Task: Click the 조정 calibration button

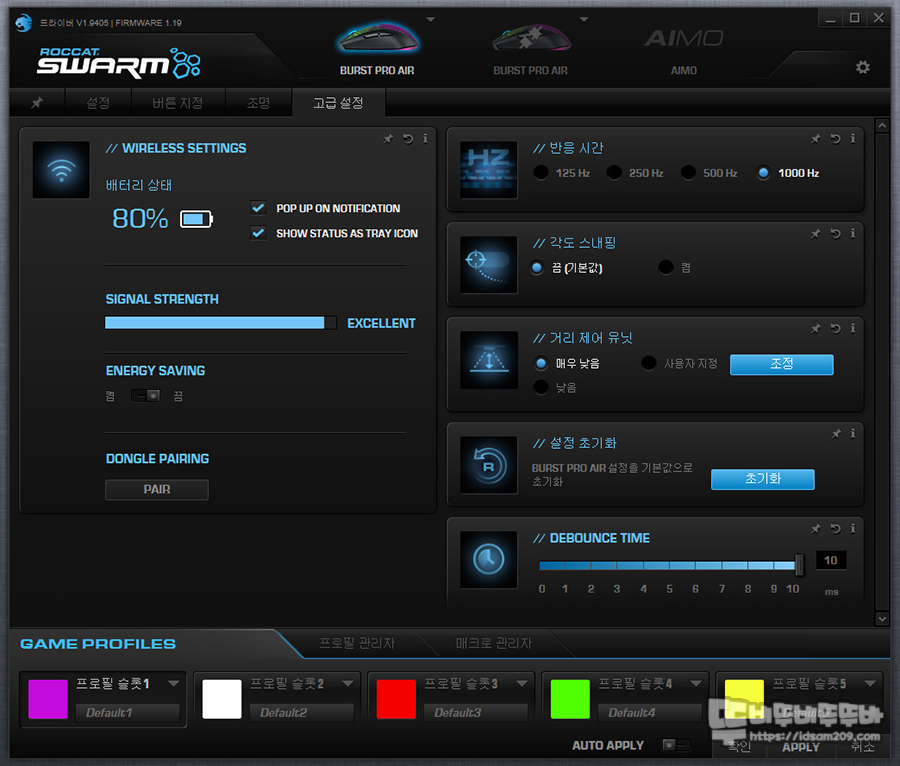Action: pyautogui.click(x=781, y=364)
